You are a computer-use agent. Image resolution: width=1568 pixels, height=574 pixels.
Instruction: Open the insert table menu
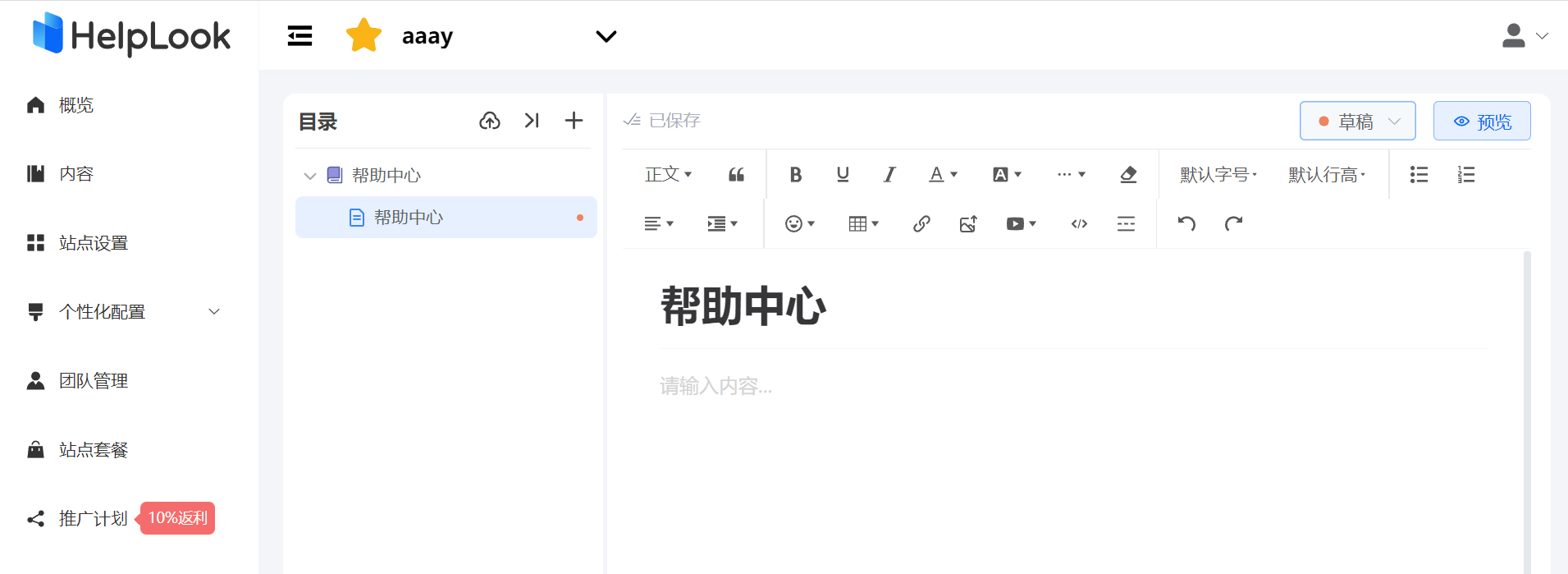(x=863, y=224)
